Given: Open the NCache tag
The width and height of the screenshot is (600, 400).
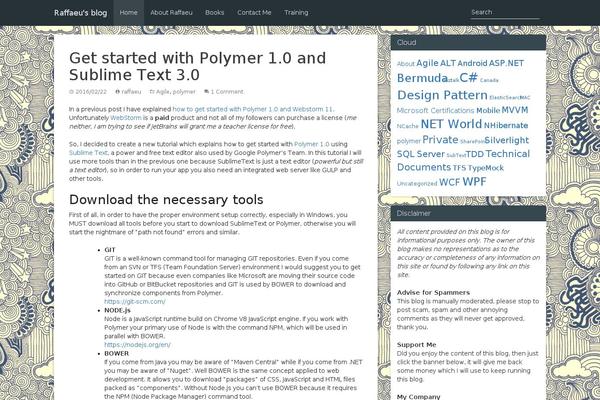Looking at the screenshot, I should (x=408, y=126).
